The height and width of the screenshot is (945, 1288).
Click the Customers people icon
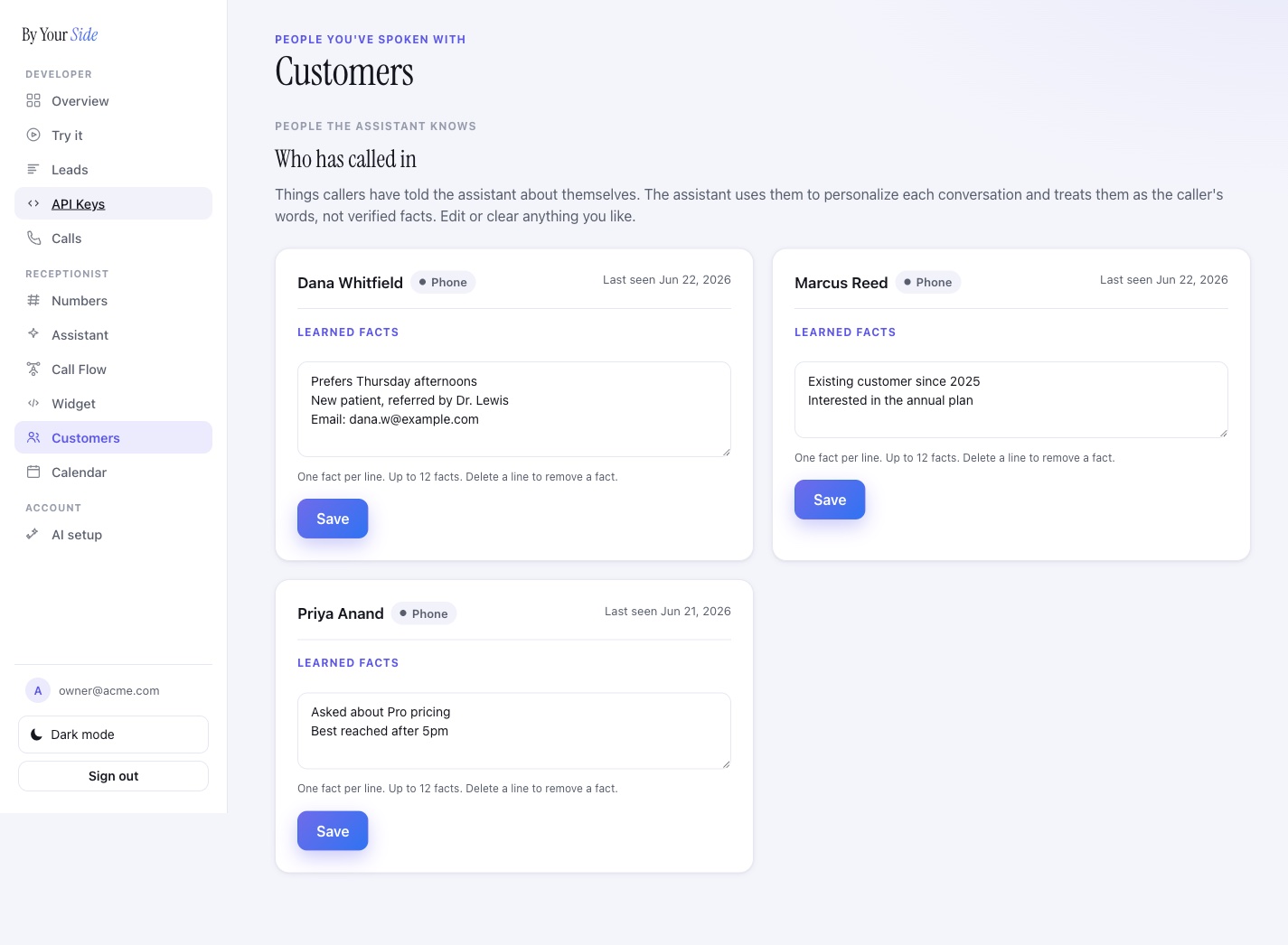coord(33,437)
